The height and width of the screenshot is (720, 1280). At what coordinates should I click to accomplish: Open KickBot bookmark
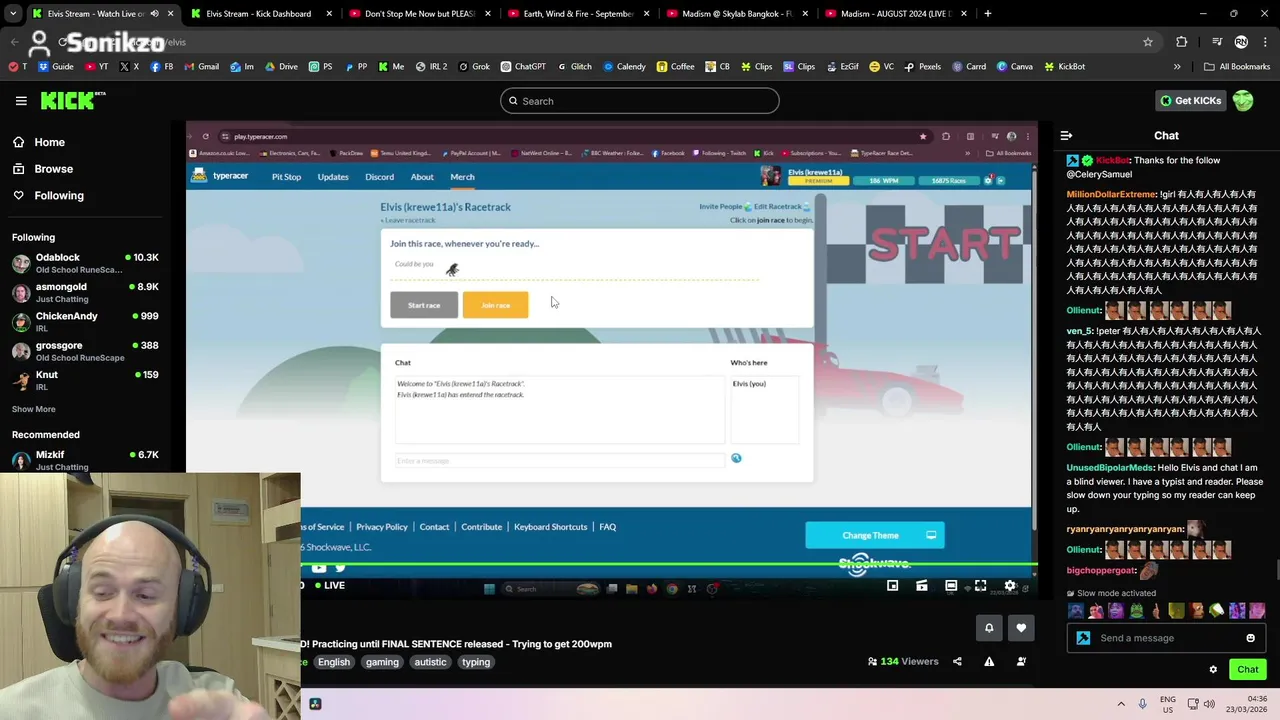(1064, 67)
